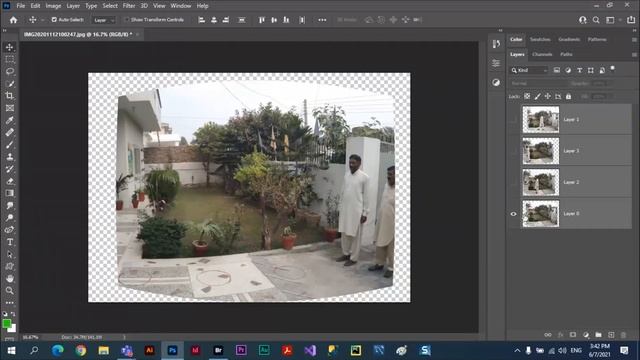Click Align left edges icon in options bar
Image resolution: width=640 pixels, height=360 pixels.
pyautogui.click(x=202, y=20)
